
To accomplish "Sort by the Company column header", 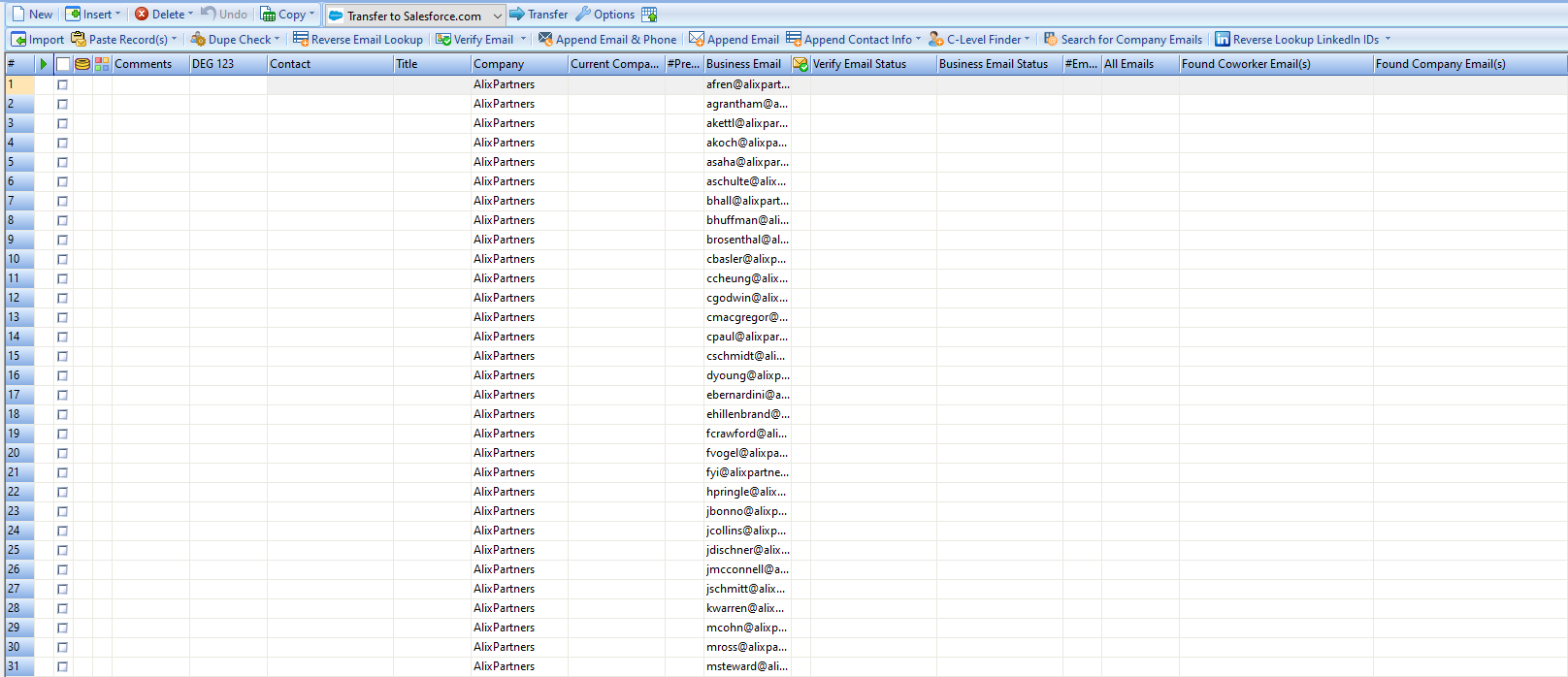I will [x=519, y=64].
